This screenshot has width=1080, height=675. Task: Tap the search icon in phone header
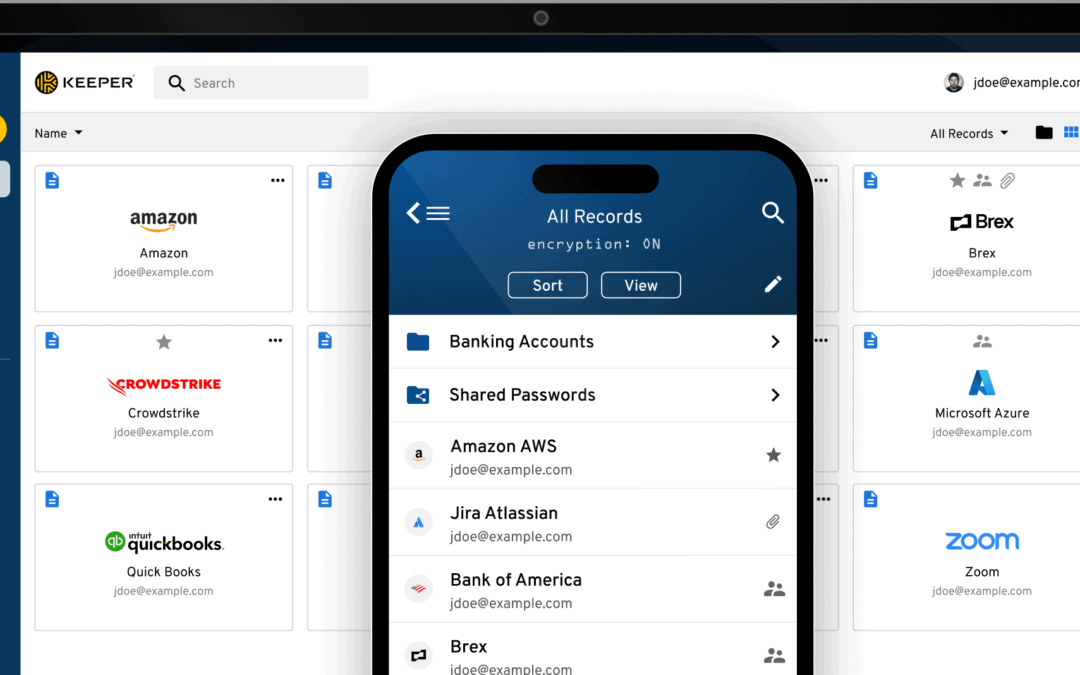click(x=773, y=213)
